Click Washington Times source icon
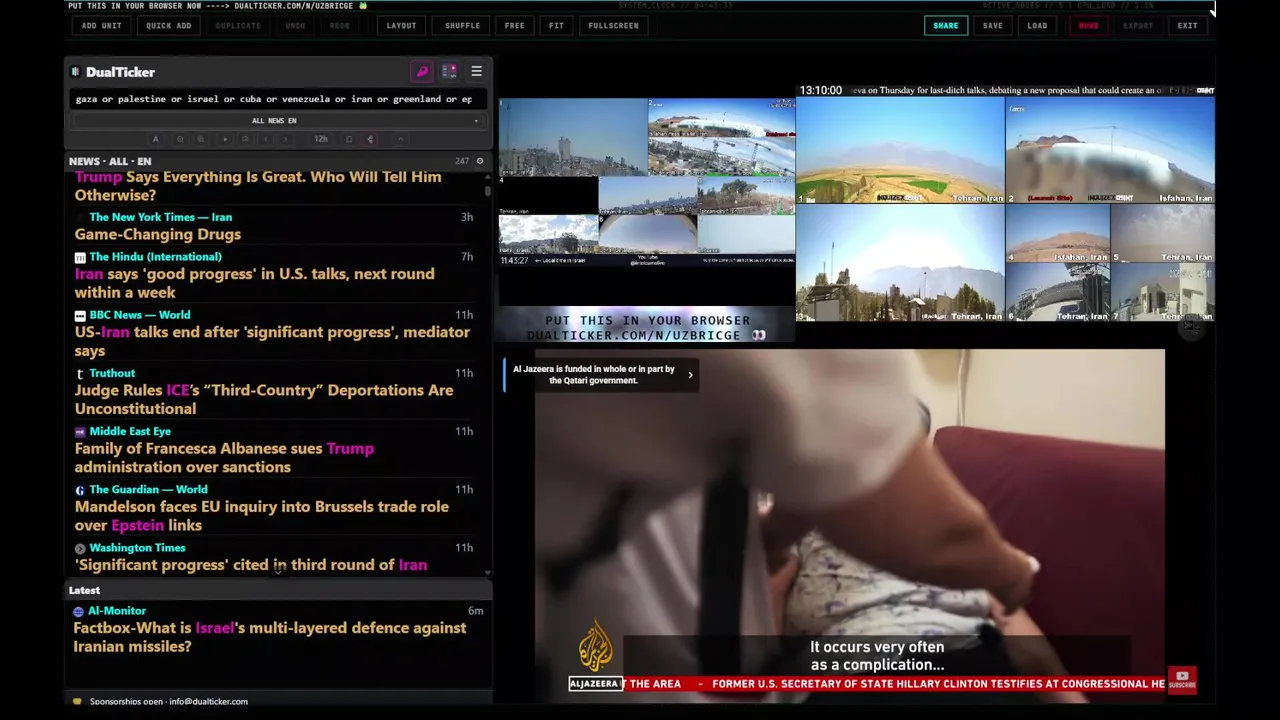The image size is (1280, 720). click(80, 548)
